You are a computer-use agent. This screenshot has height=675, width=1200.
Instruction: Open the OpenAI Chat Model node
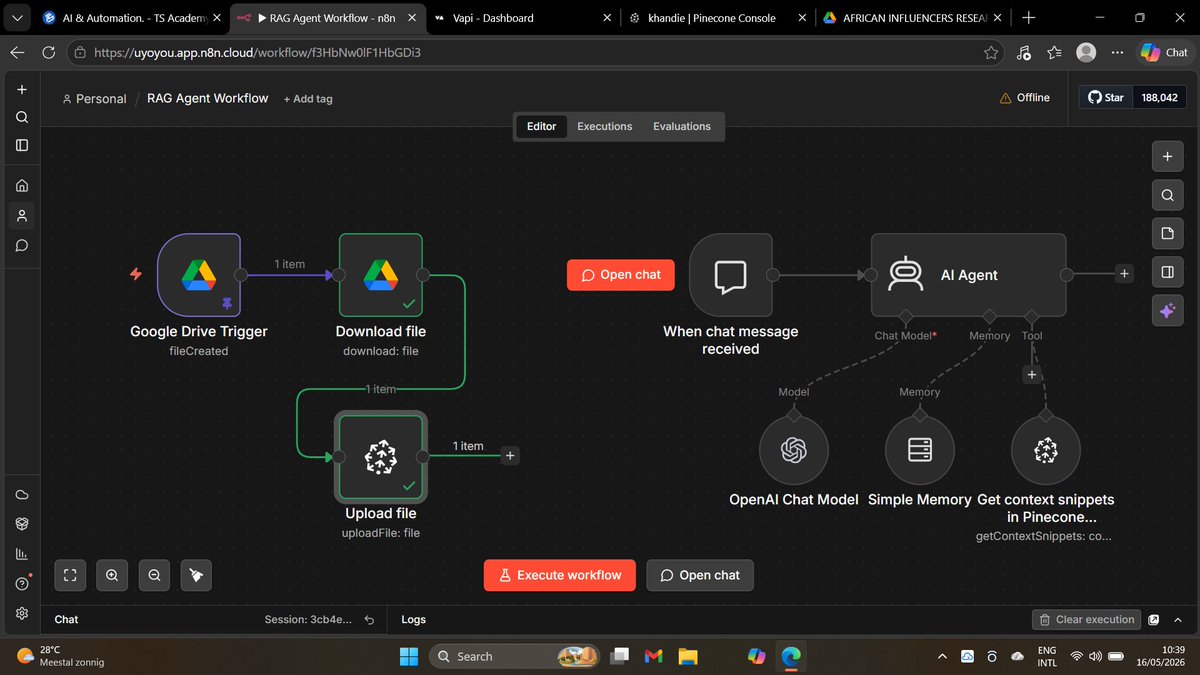[x=794, y=451]
